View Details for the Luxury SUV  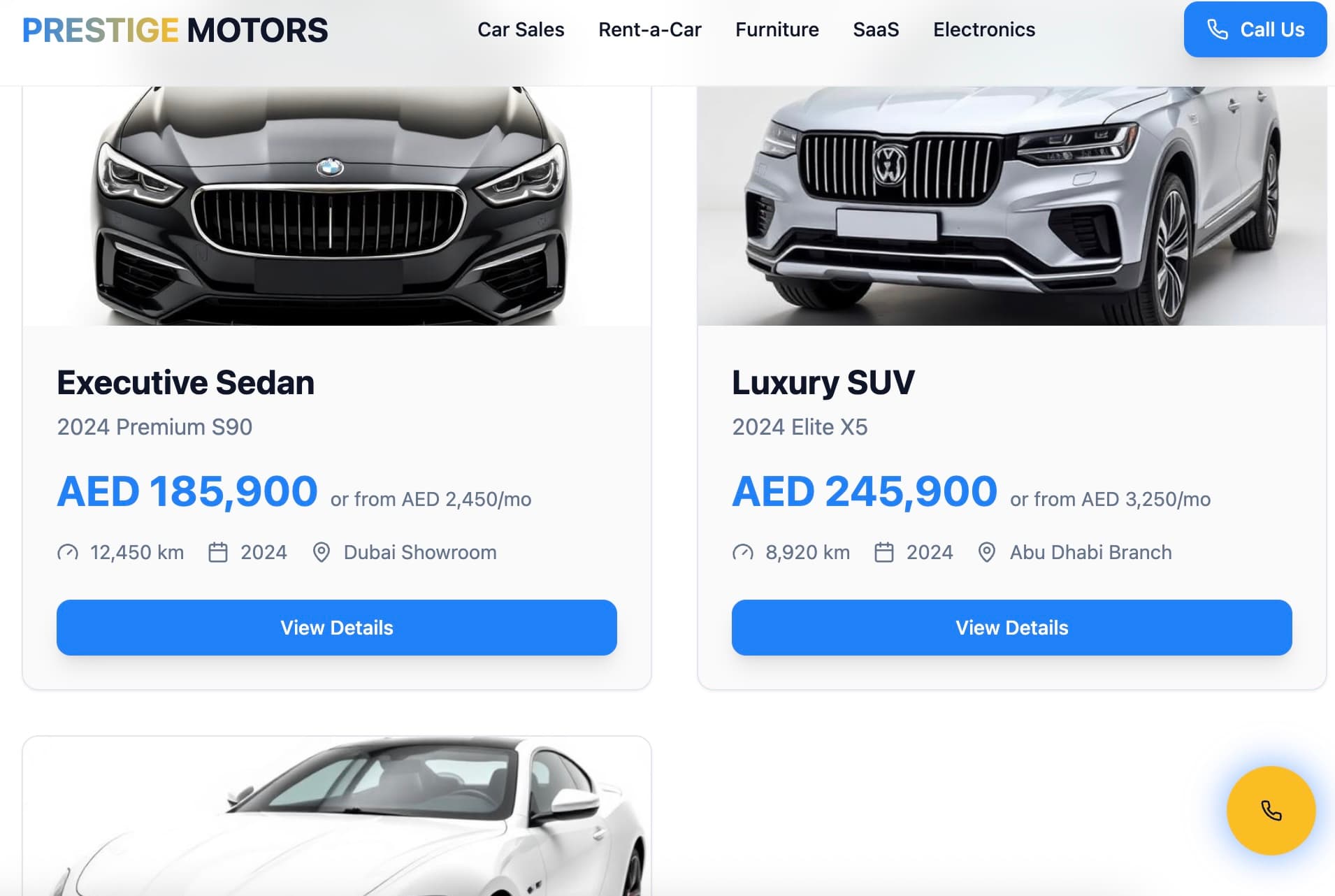click(x=1012, y=628)
